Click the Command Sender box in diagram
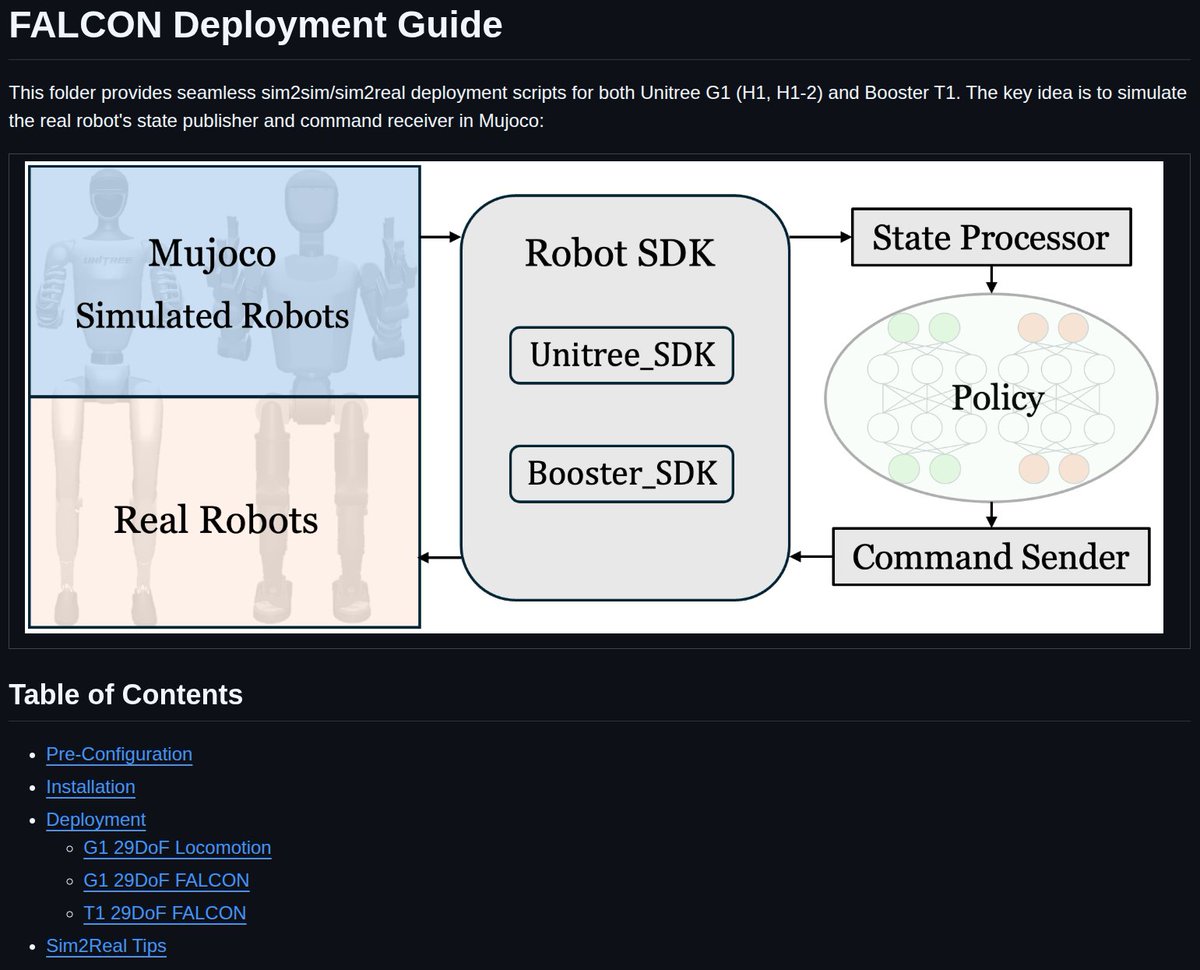 click(x=991, y=556)
